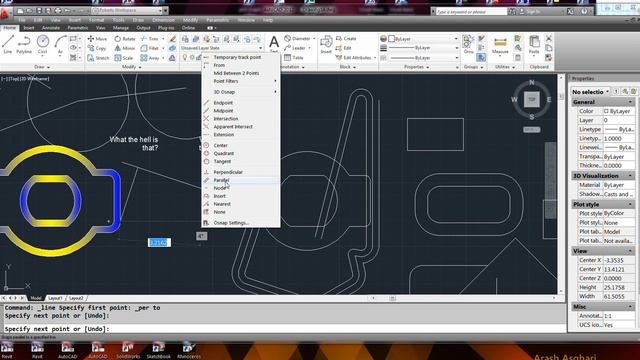
Task: Collapse the General section in Properties
Action: (631, 102)
